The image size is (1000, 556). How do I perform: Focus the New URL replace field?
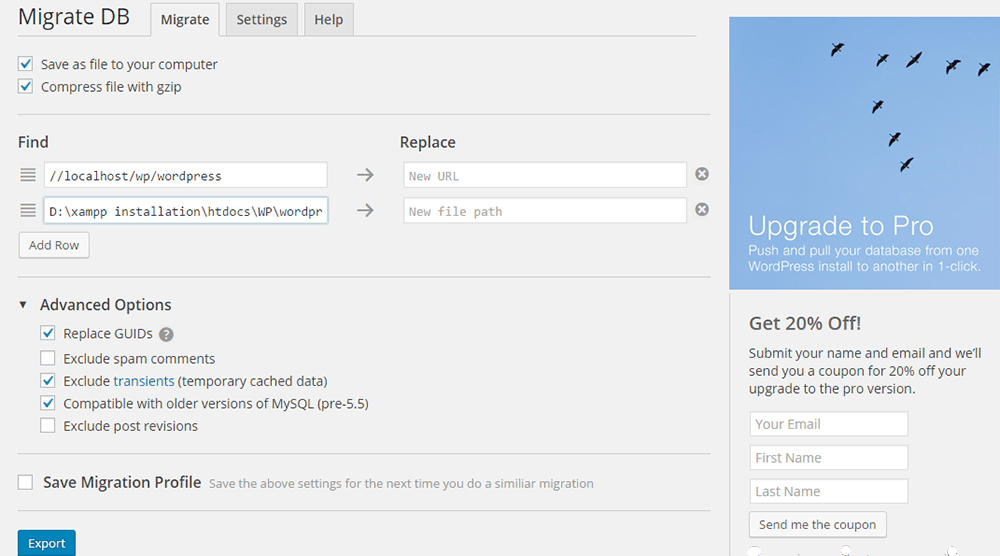pyautogui.click(x=545, y=175)
